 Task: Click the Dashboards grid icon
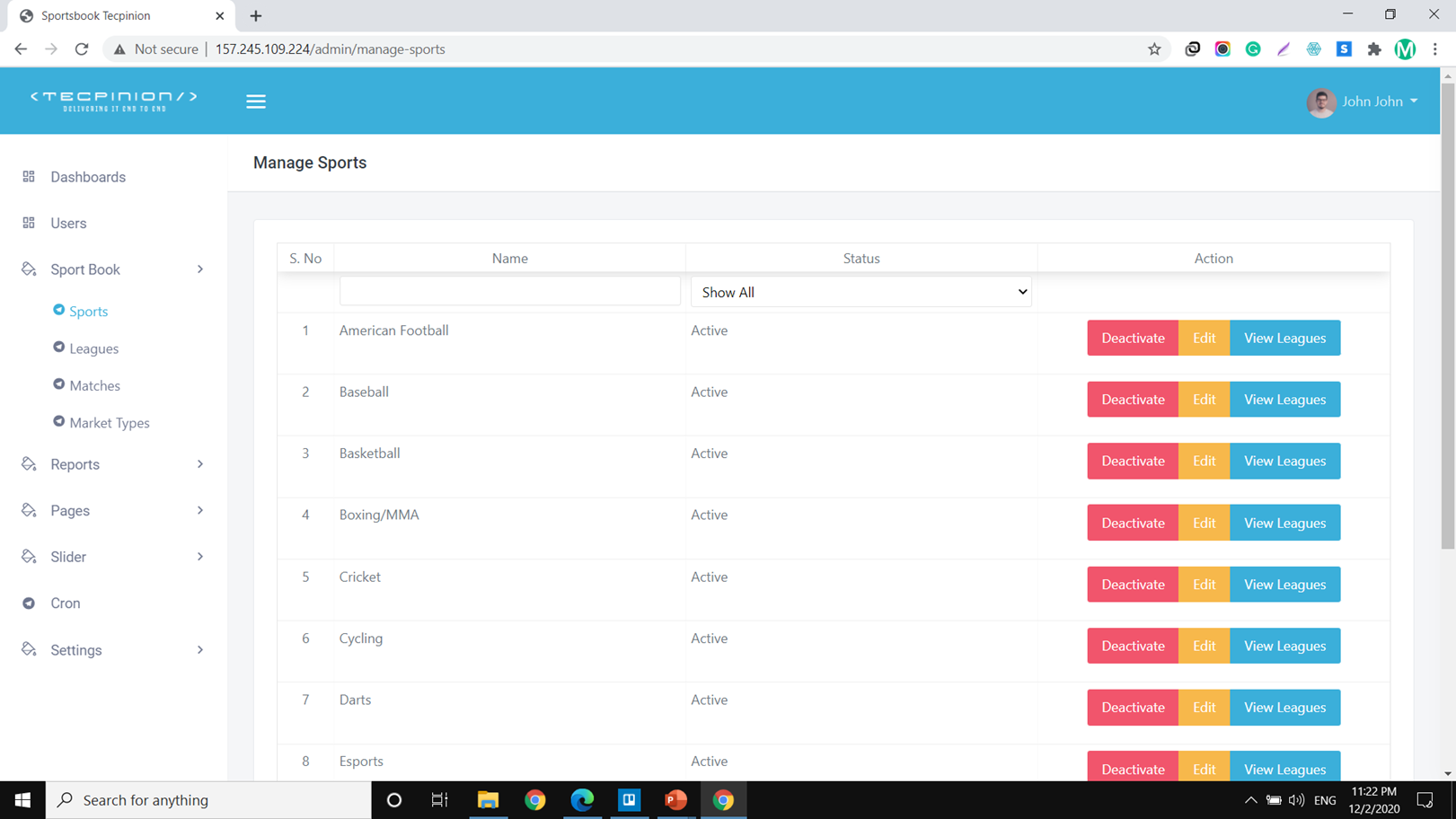29,177
